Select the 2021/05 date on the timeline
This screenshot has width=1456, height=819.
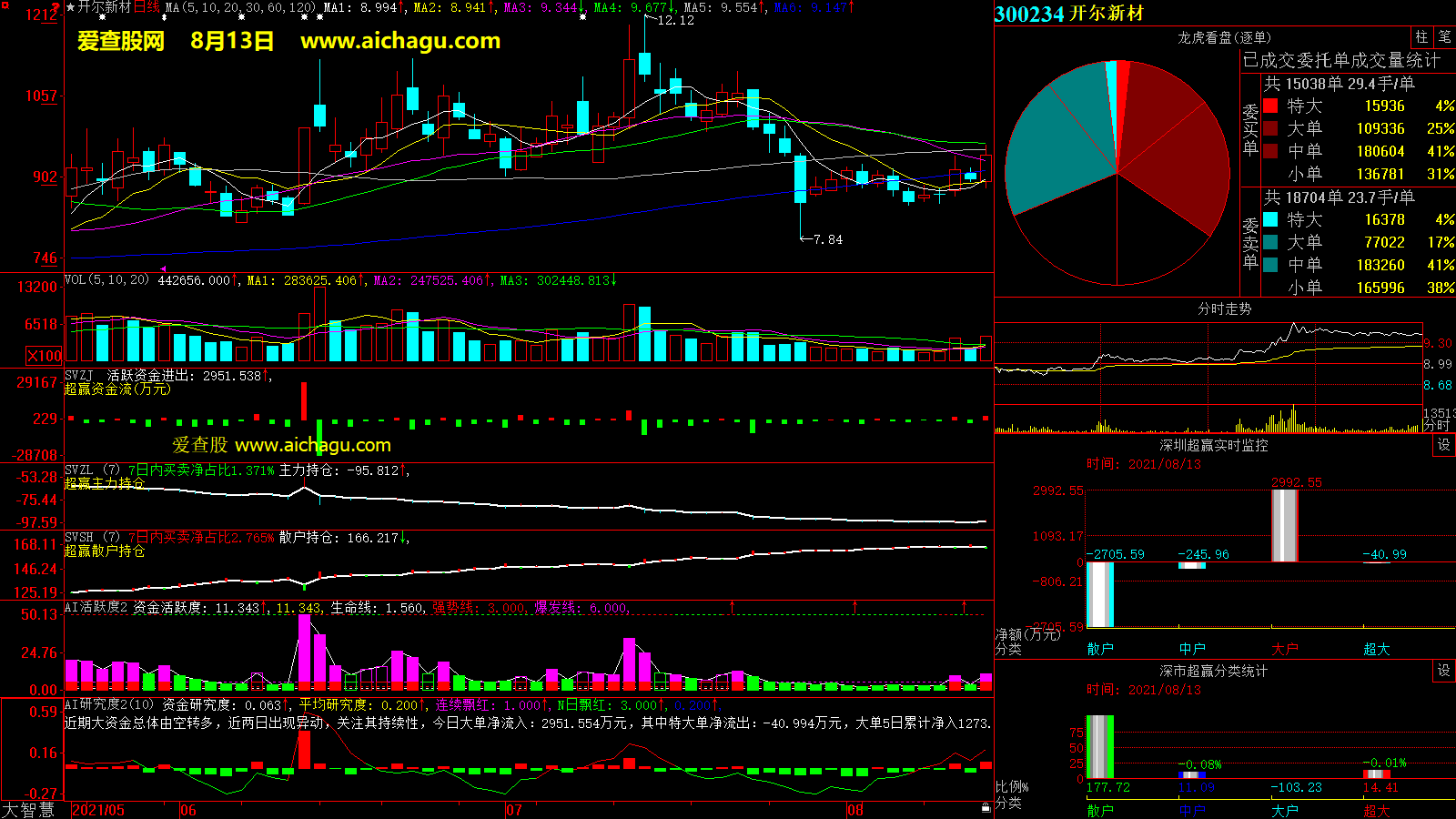[98, 810]
